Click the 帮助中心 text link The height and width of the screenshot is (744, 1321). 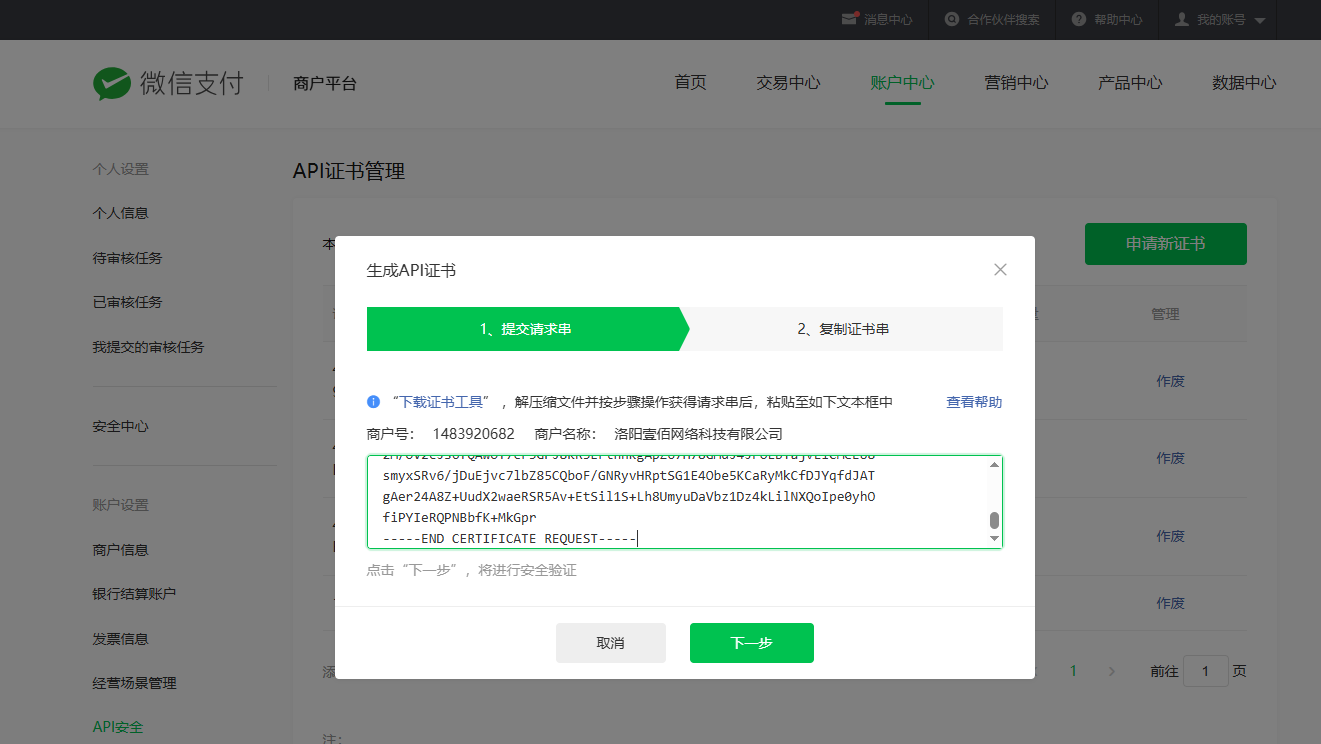pyautogui.click(x=1118, y=20)
